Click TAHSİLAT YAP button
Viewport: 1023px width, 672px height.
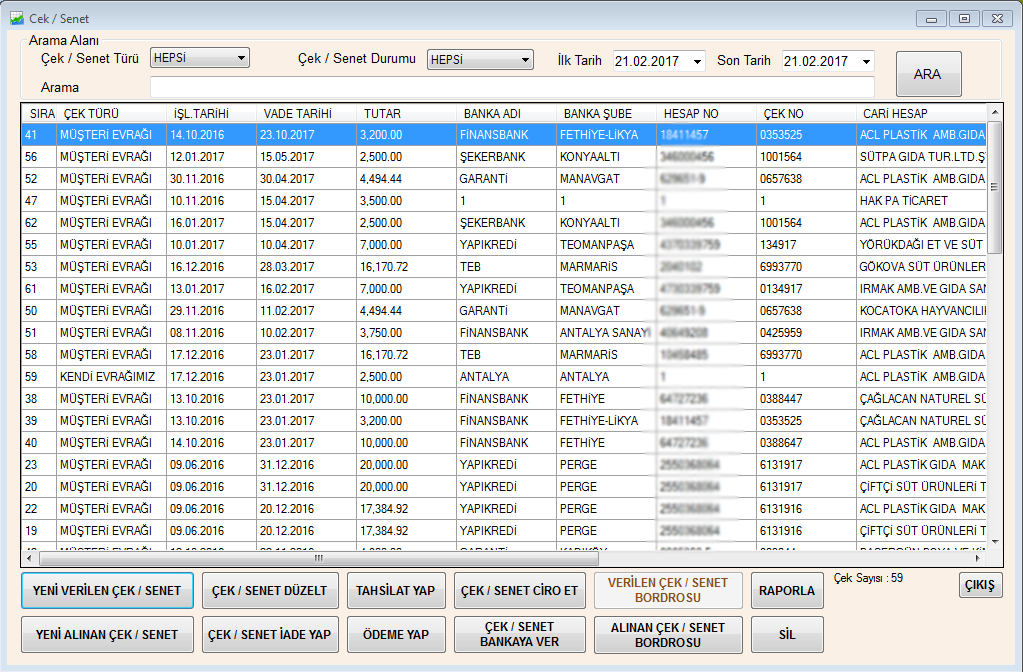396,590
